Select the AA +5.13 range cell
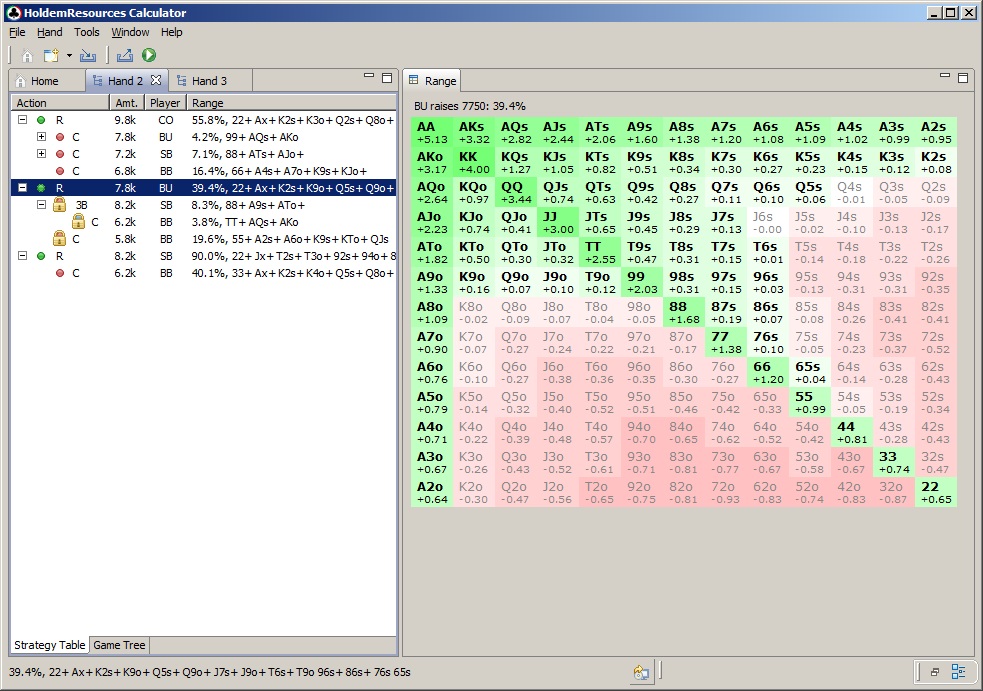Viewport: 983px width, 691px height. click(x=432, y=132)
